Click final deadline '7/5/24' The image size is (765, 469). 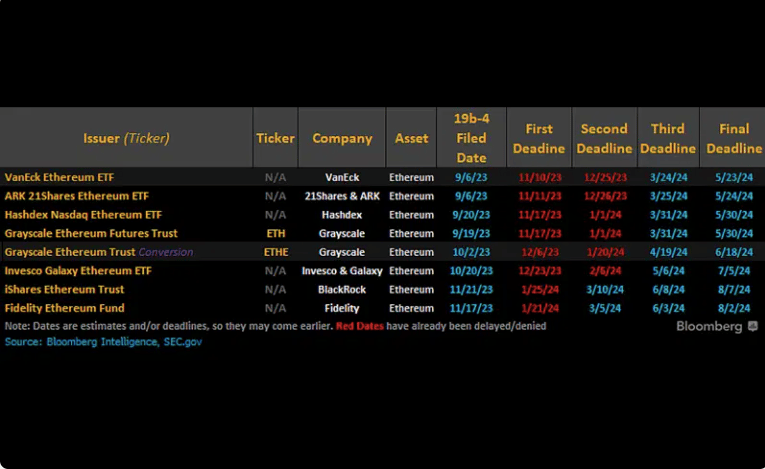(734, 271)
